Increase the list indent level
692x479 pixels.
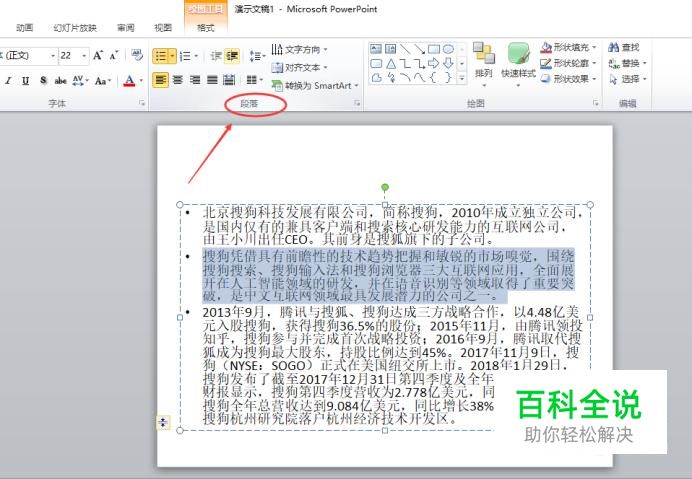coord(232,56)
